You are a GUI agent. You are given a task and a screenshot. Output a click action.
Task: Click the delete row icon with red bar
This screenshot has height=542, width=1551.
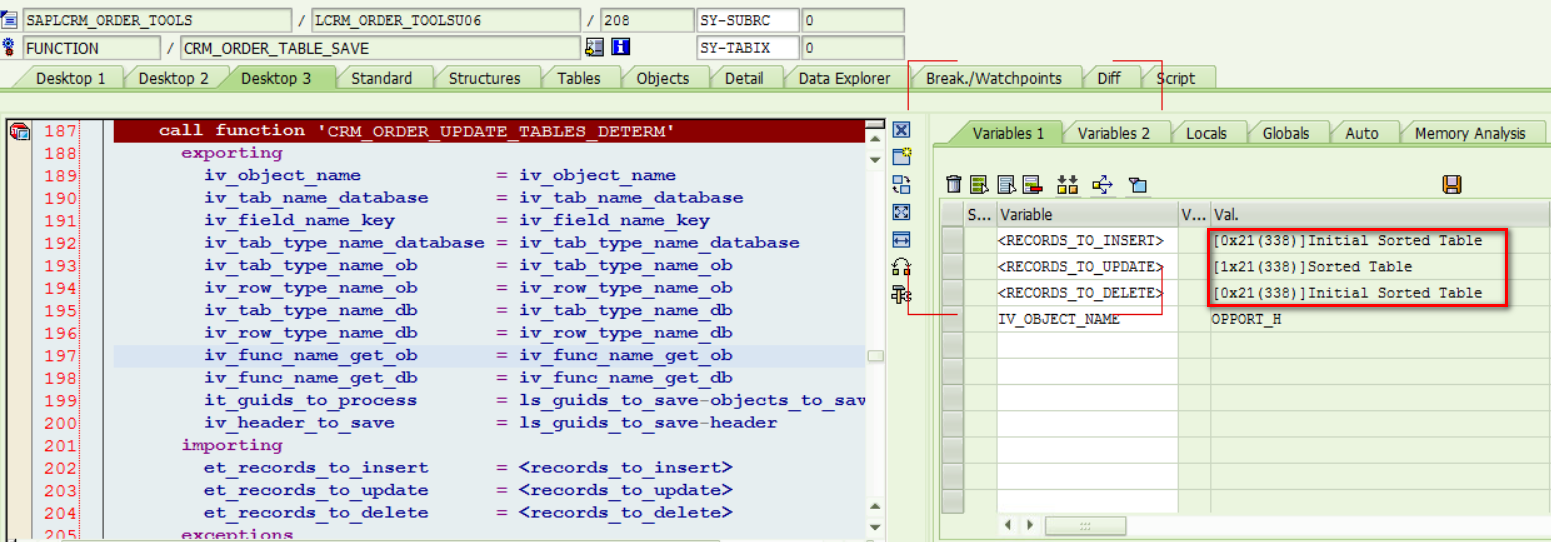click(x=1032, y=184)
